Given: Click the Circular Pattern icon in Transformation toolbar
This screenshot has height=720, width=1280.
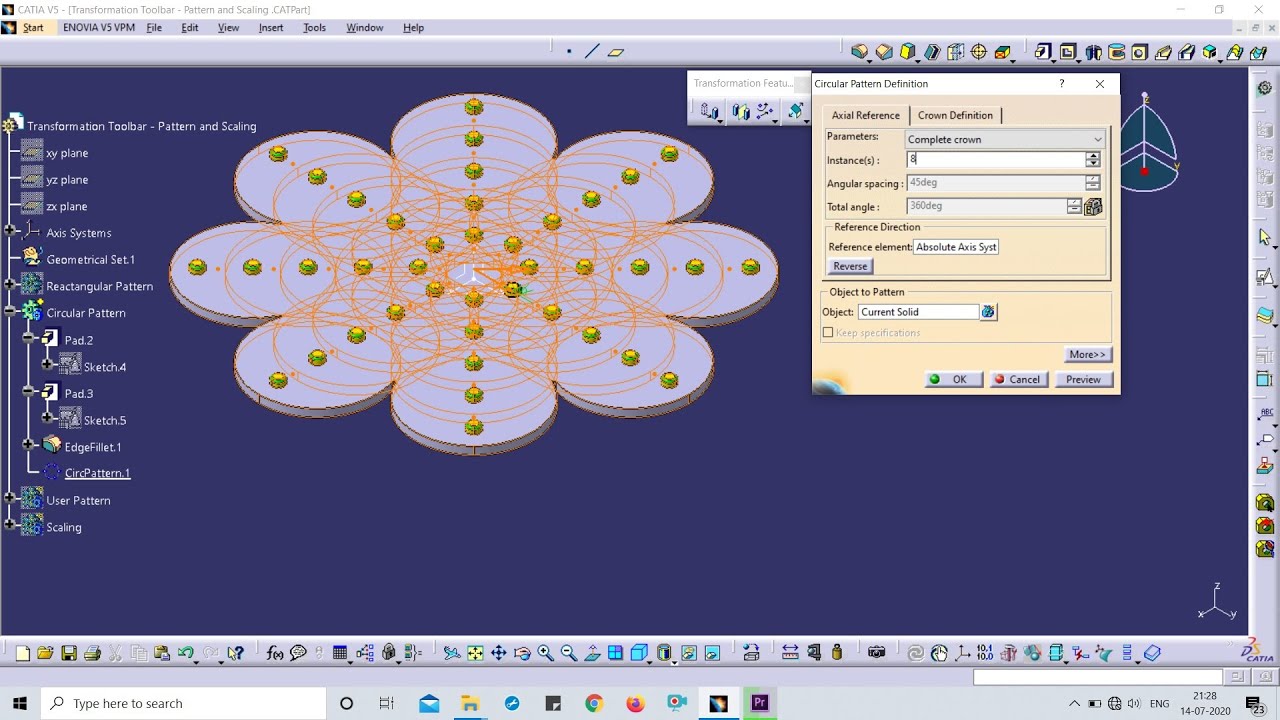Looking at the screenshot, I should click(x=766, y=112).
